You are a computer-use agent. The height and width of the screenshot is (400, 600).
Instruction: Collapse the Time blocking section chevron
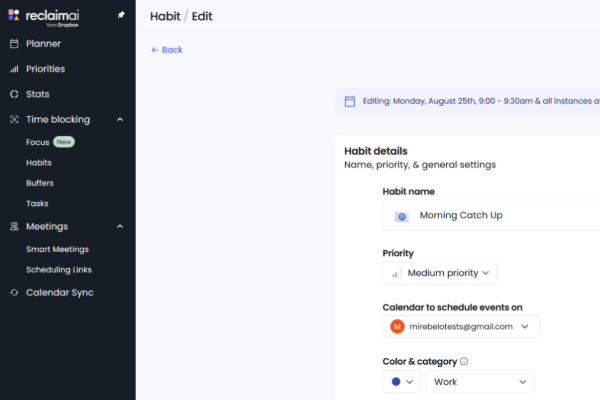tap(120, 119)
